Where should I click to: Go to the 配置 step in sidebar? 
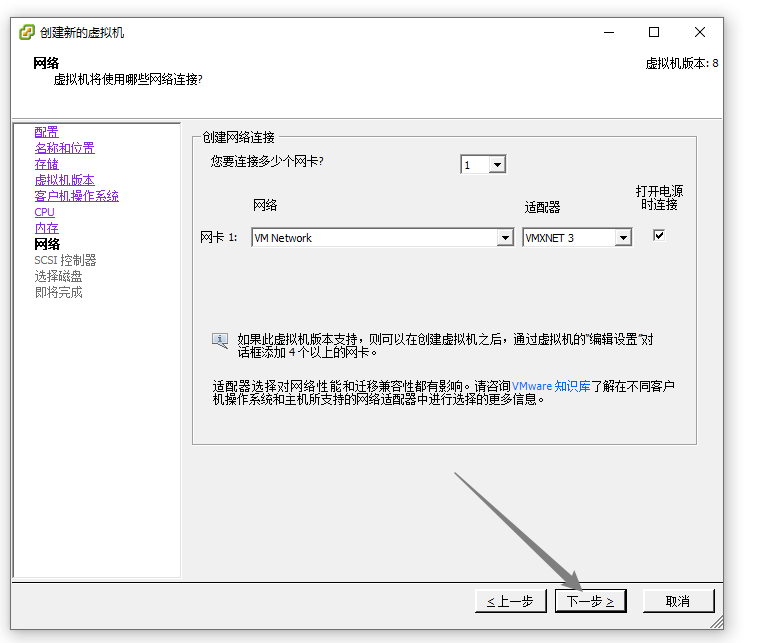click(x=47, y=132)
